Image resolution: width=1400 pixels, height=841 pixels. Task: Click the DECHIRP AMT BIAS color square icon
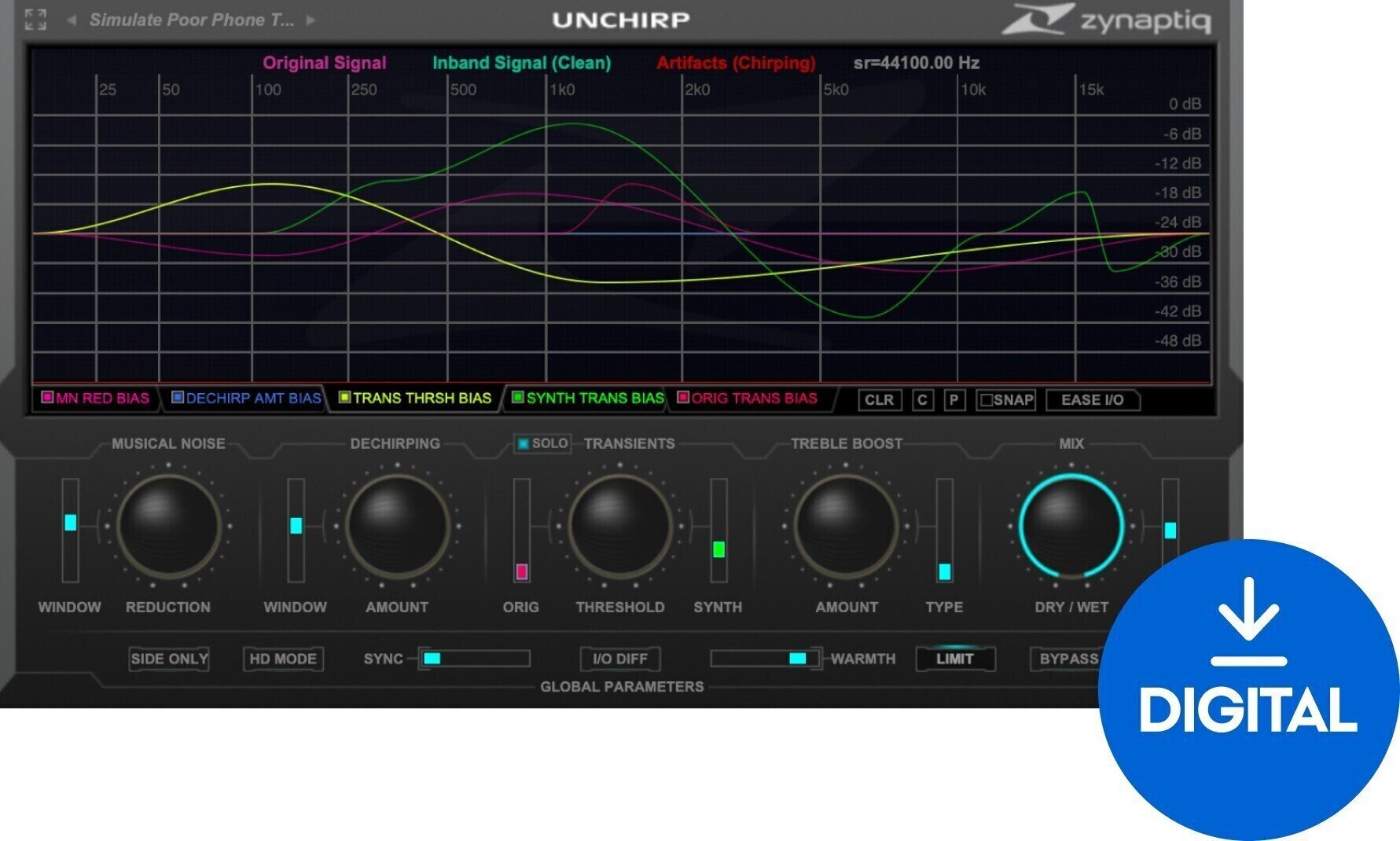point(178,399)
